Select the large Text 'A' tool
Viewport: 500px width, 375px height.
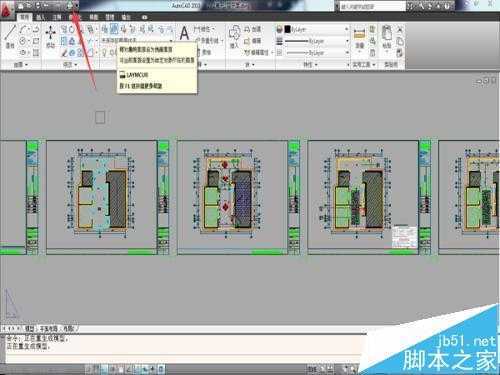(x=184, y=33)
